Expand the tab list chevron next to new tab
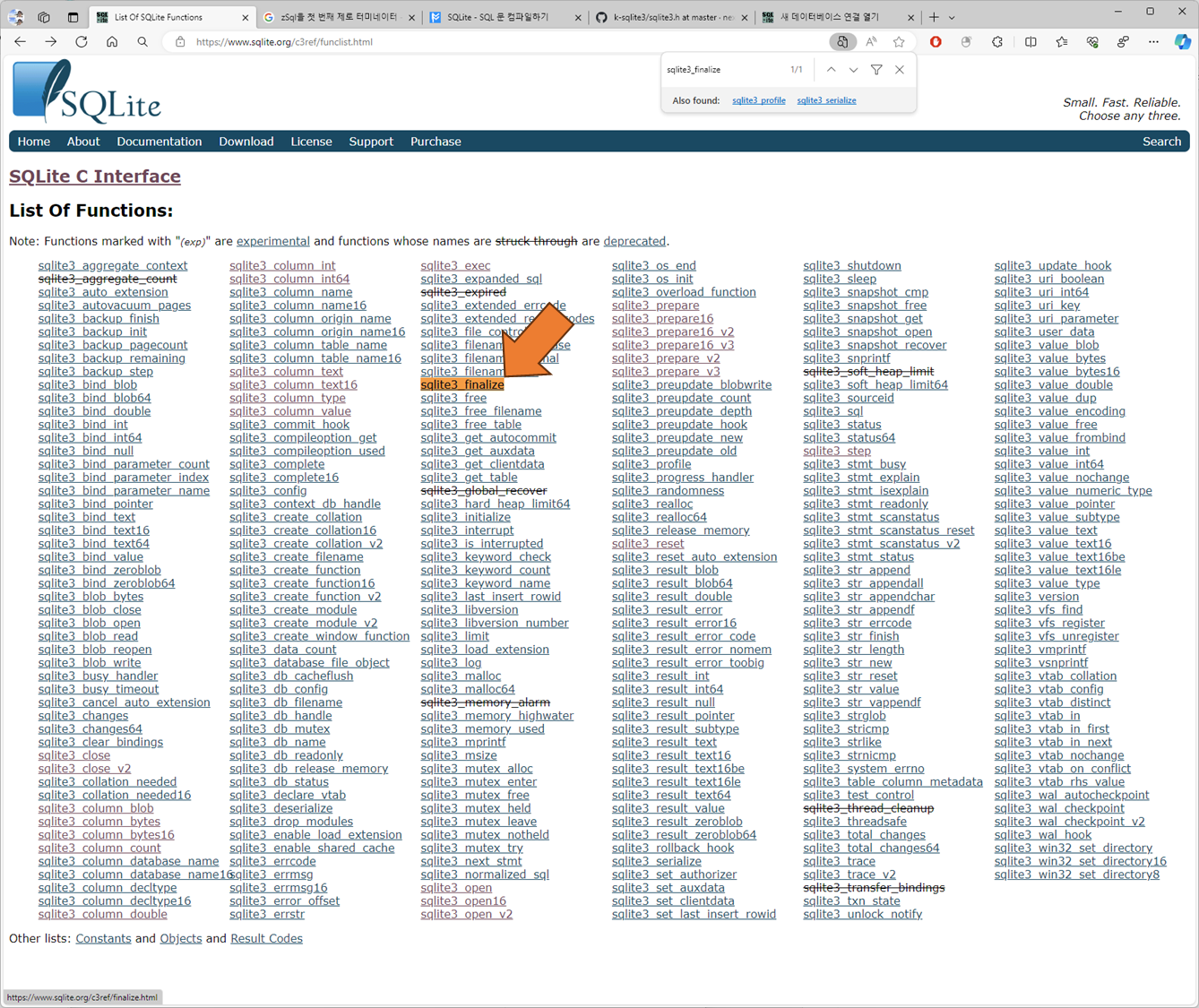The image size is (1199, 1008). point(952,17)
